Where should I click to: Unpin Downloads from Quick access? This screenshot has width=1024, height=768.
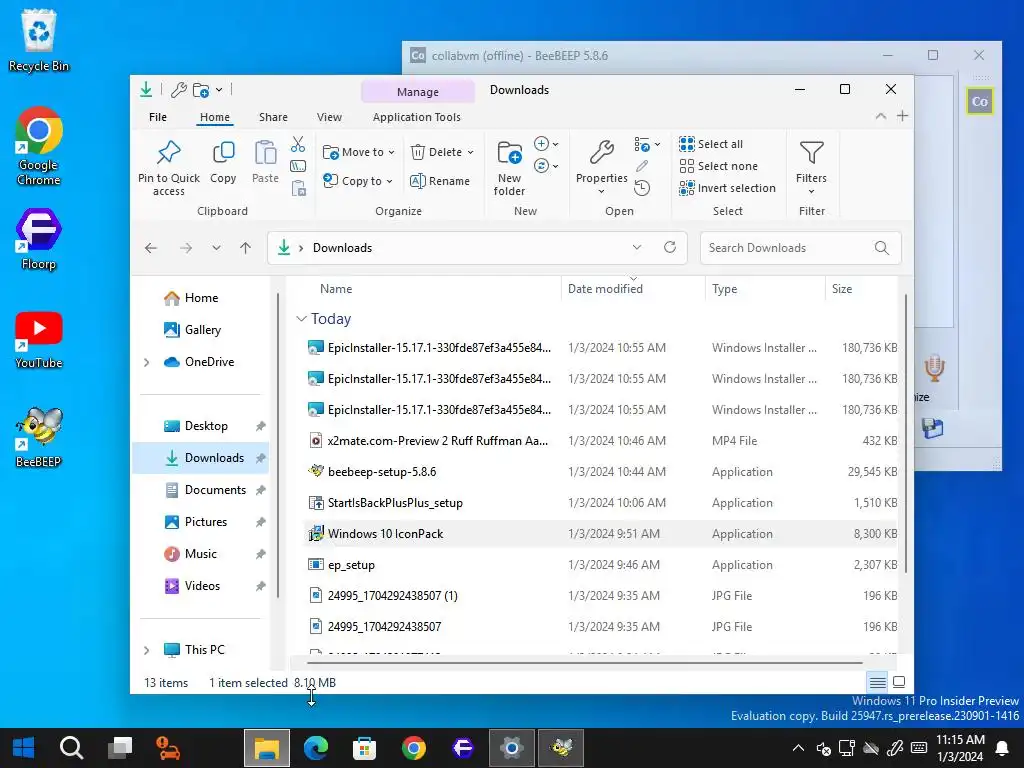coord(261,458)
